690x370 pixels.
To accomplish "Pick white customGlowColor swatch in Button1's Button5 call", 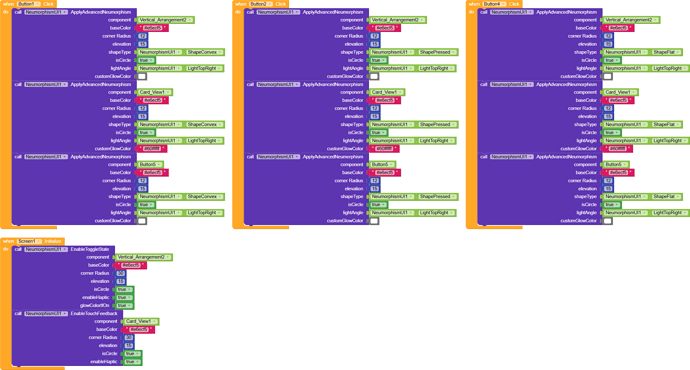I will (142, 221).
